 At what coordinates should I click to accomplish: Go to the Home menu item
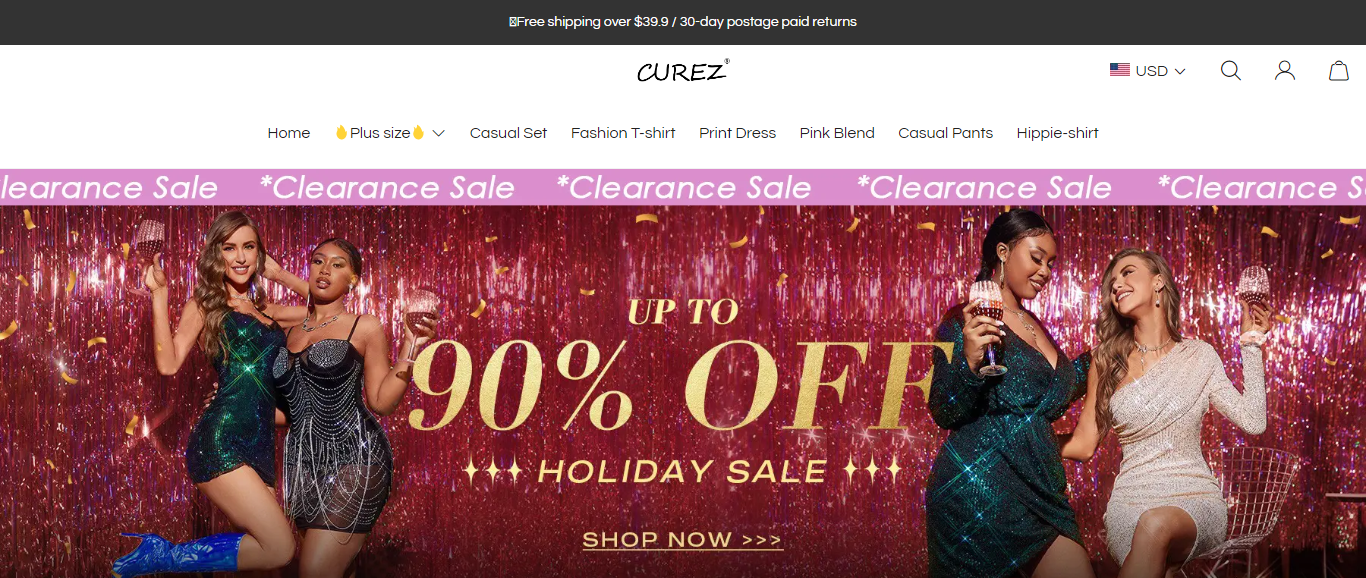tap(289, 133)
